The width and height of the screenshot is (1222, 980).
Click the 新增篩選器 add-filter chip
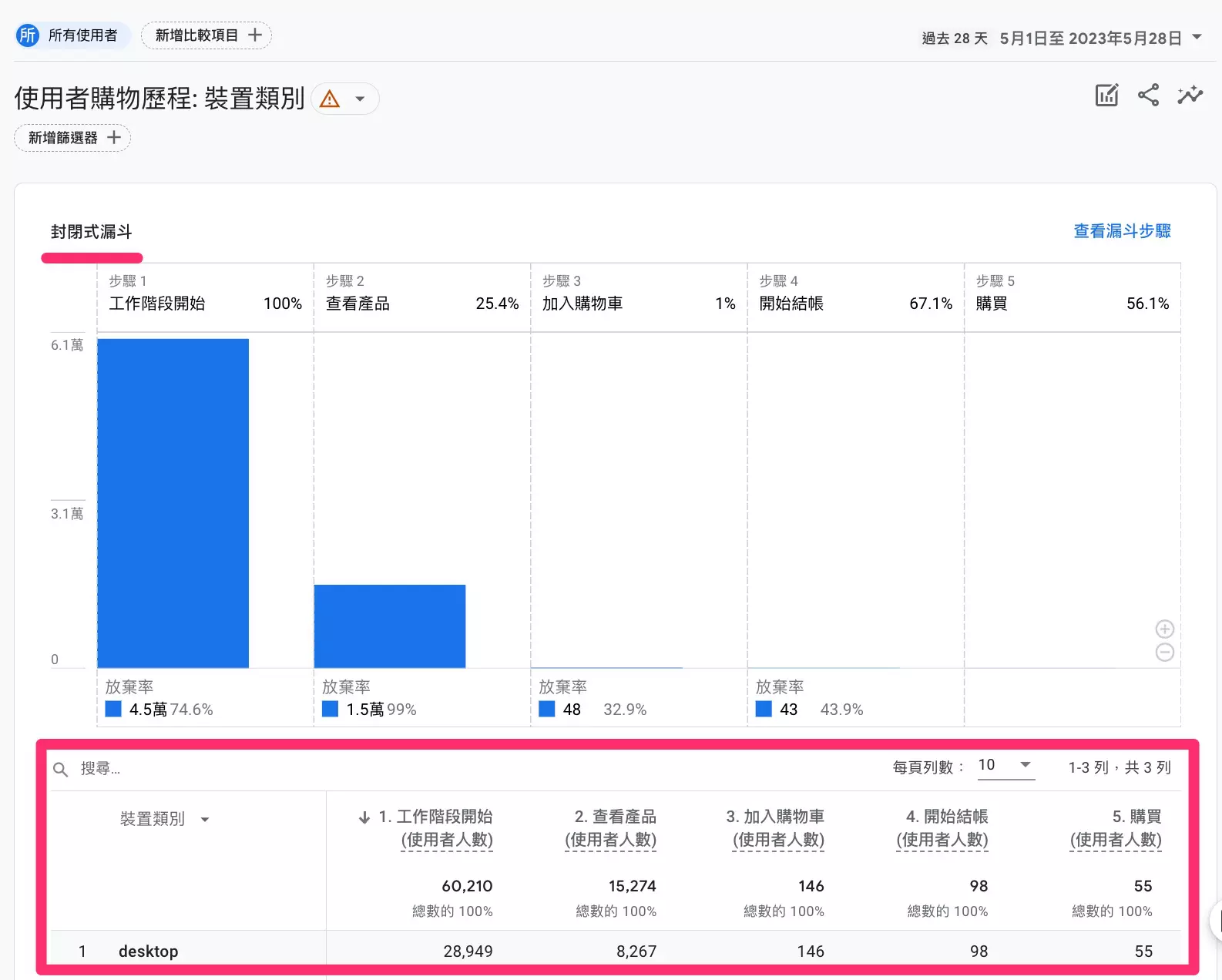[72, 138]
